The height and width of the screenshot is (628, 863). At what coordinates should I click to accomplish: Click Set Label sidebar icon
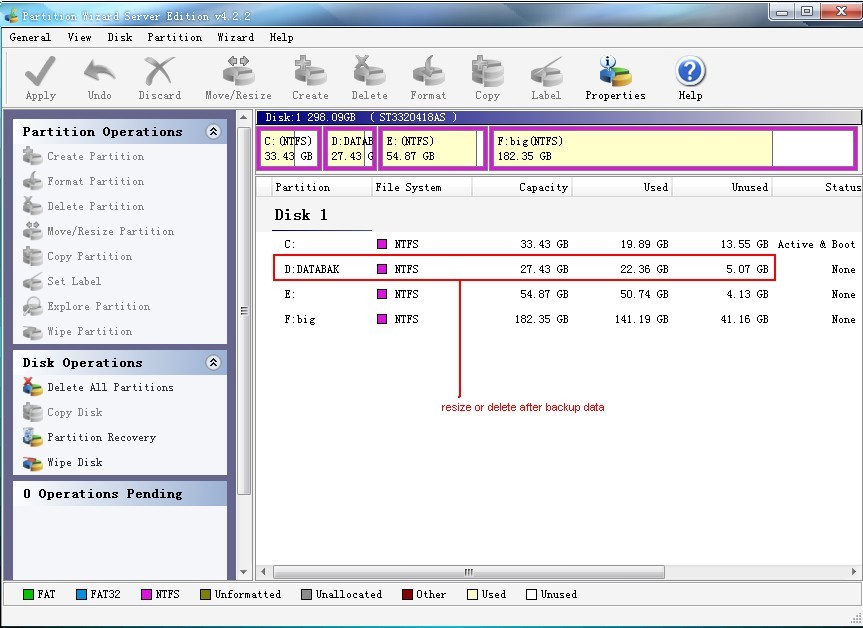click(x=32, y=281)
